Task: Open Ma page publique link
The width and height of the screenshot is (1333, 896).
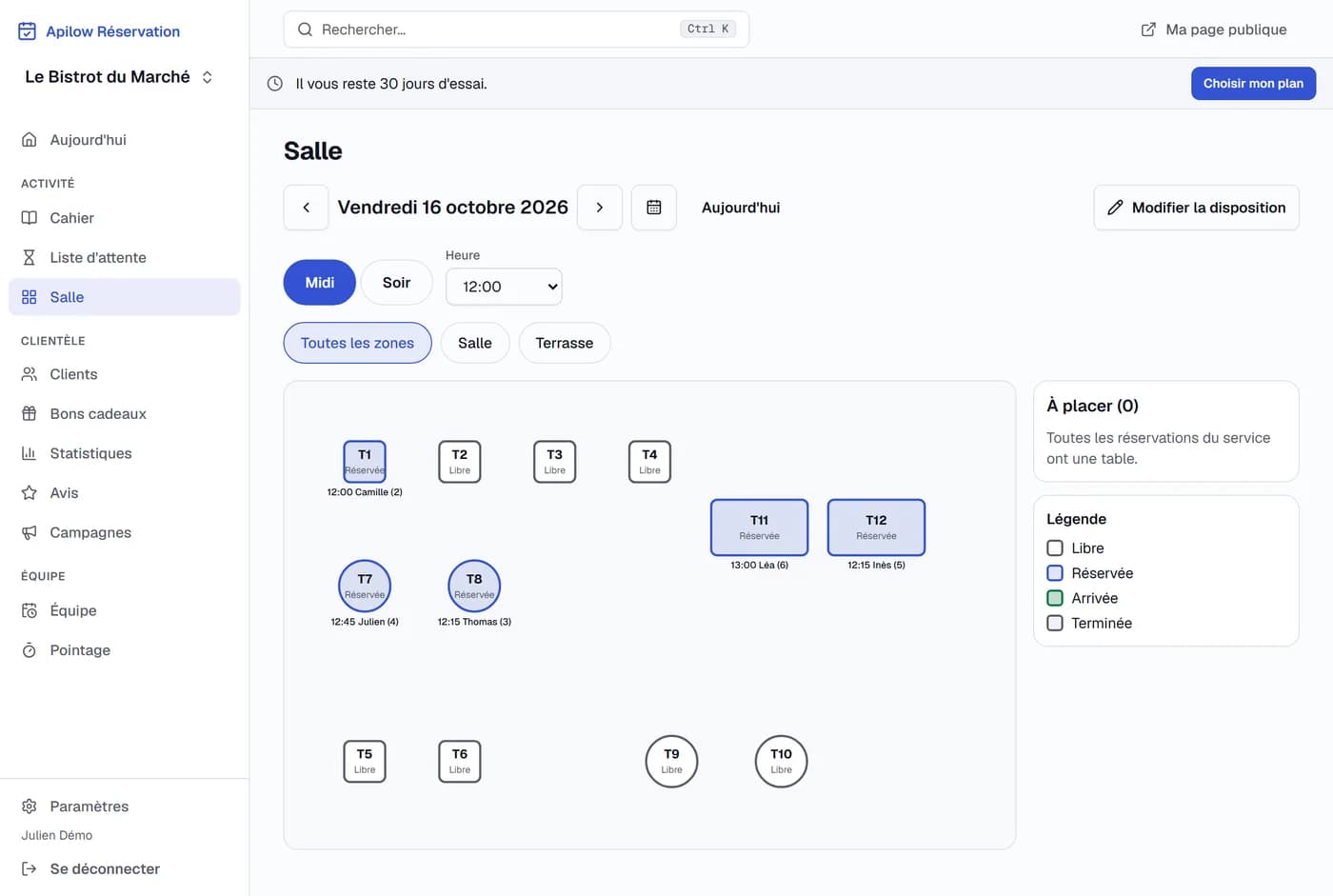Action: point(1214,30)
